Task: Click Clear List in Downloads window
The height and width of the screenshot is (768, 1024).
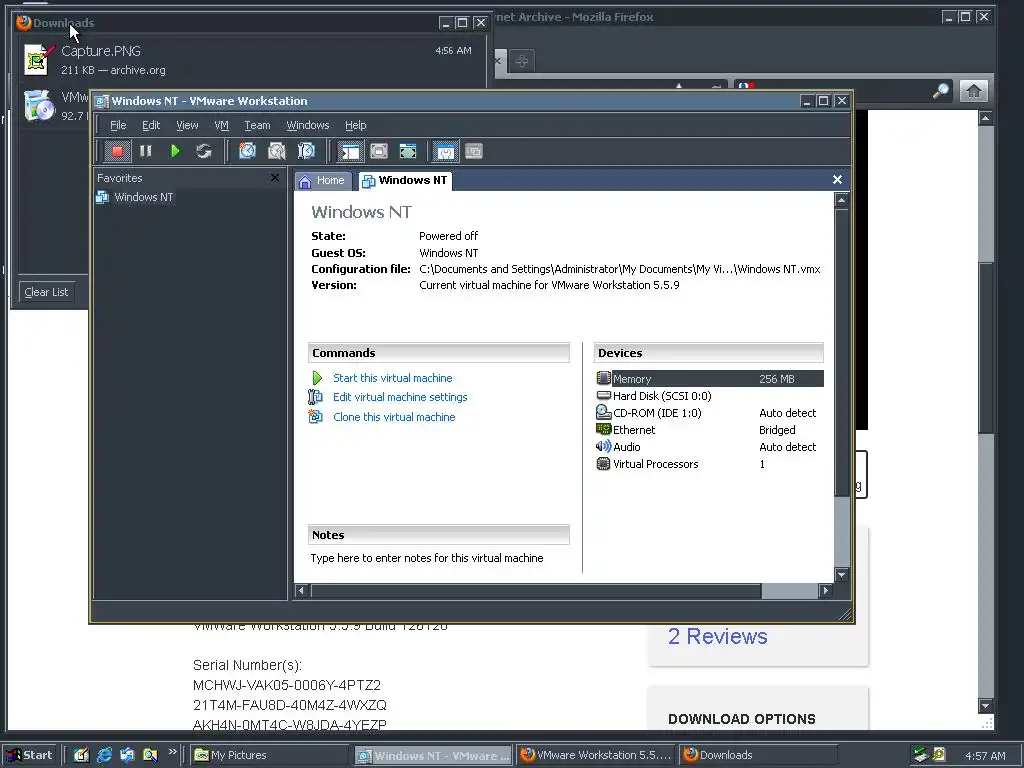Action: click(x=46, y=293)
